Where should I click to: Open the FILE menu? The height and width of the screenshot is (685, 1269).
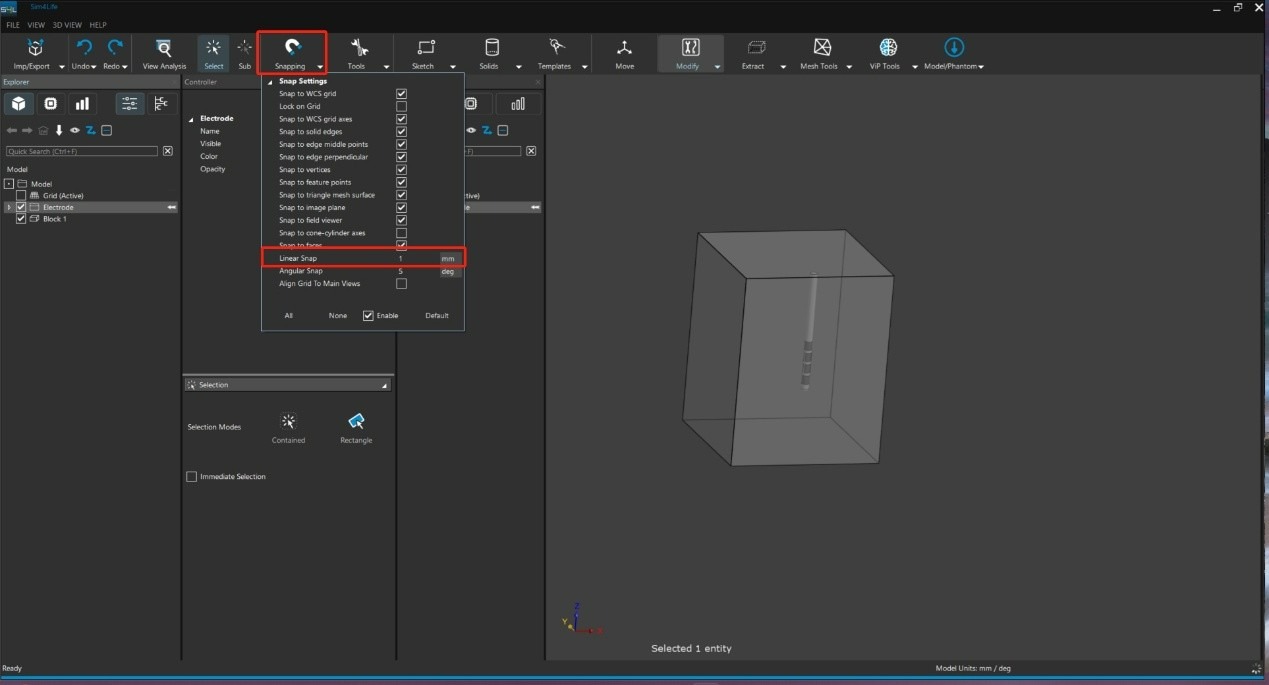coord(13,25)
